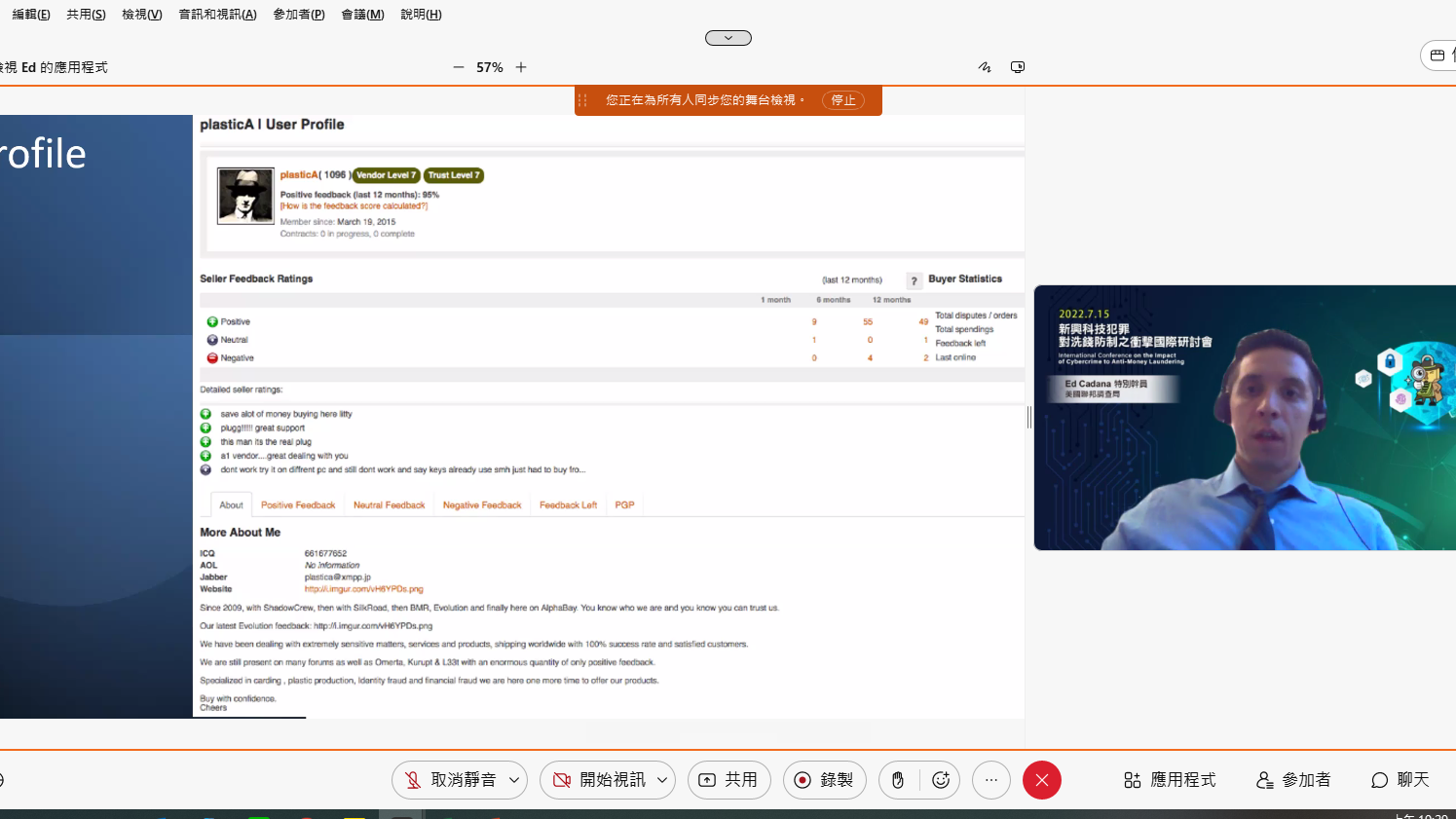Click the panel divider resize handle
Image resolution: width=1456 pixels, height=819 pixels.
pos(1028,417)
